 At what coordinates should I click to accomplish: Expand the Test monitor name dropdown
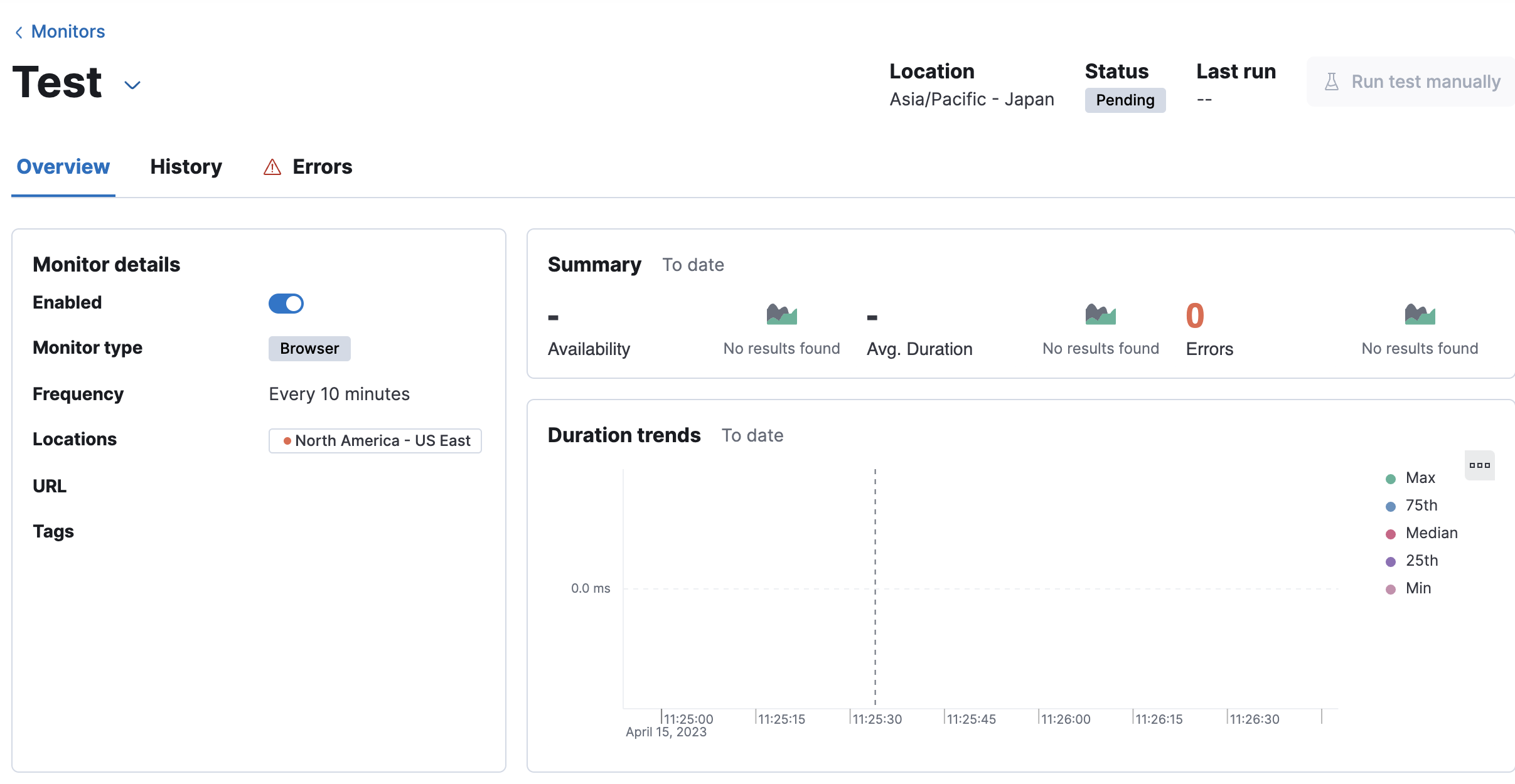point(132,84)
